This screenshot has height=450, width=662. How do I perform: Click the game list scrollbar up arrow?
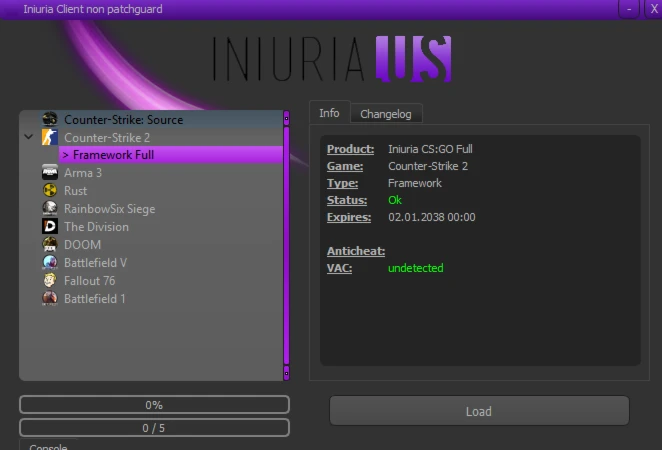tap(286, 119)
